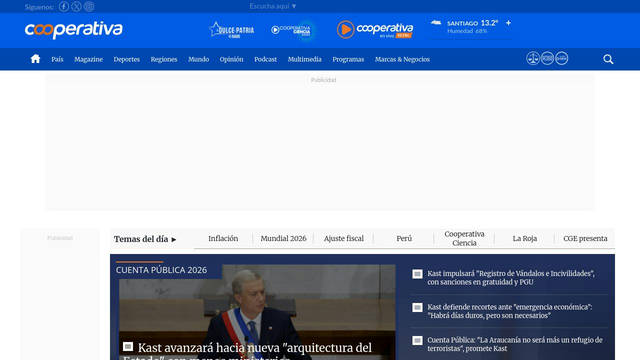Open 'Registro de Vándalos e Incivilidades' article

click(511, 278)
